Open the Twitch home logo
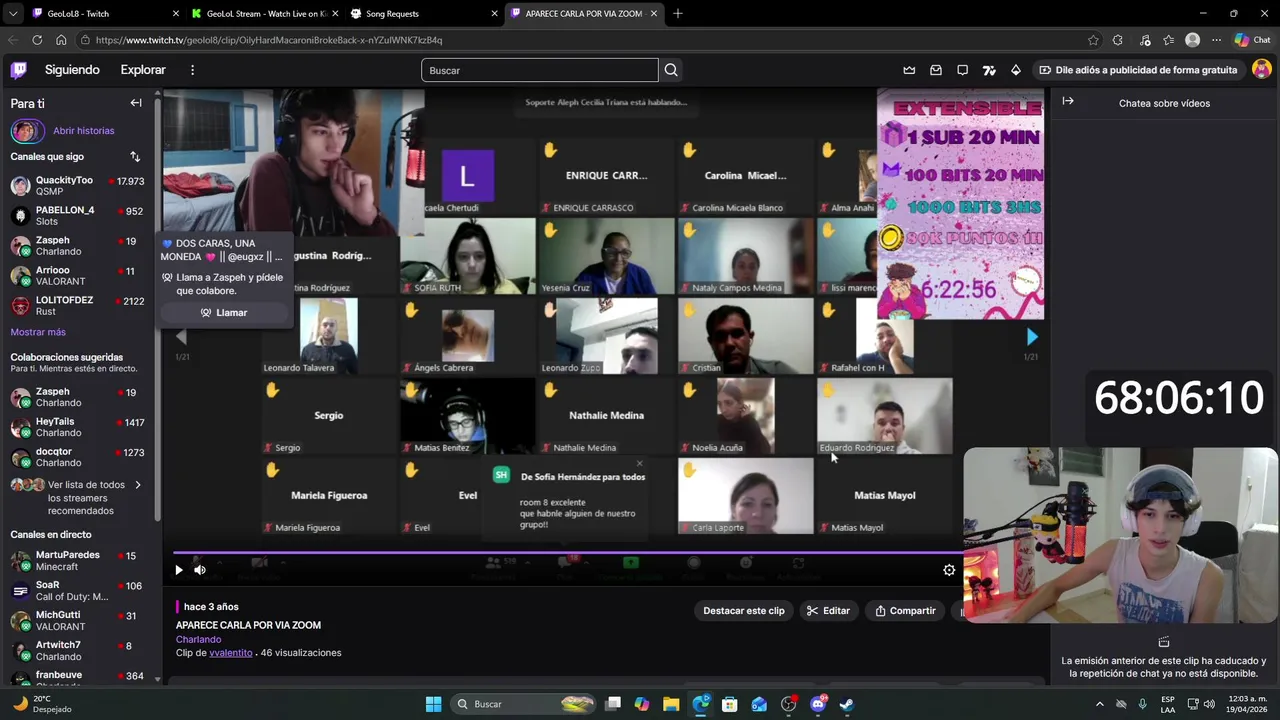Screen dimensions: 1280x720 [19, 70]
